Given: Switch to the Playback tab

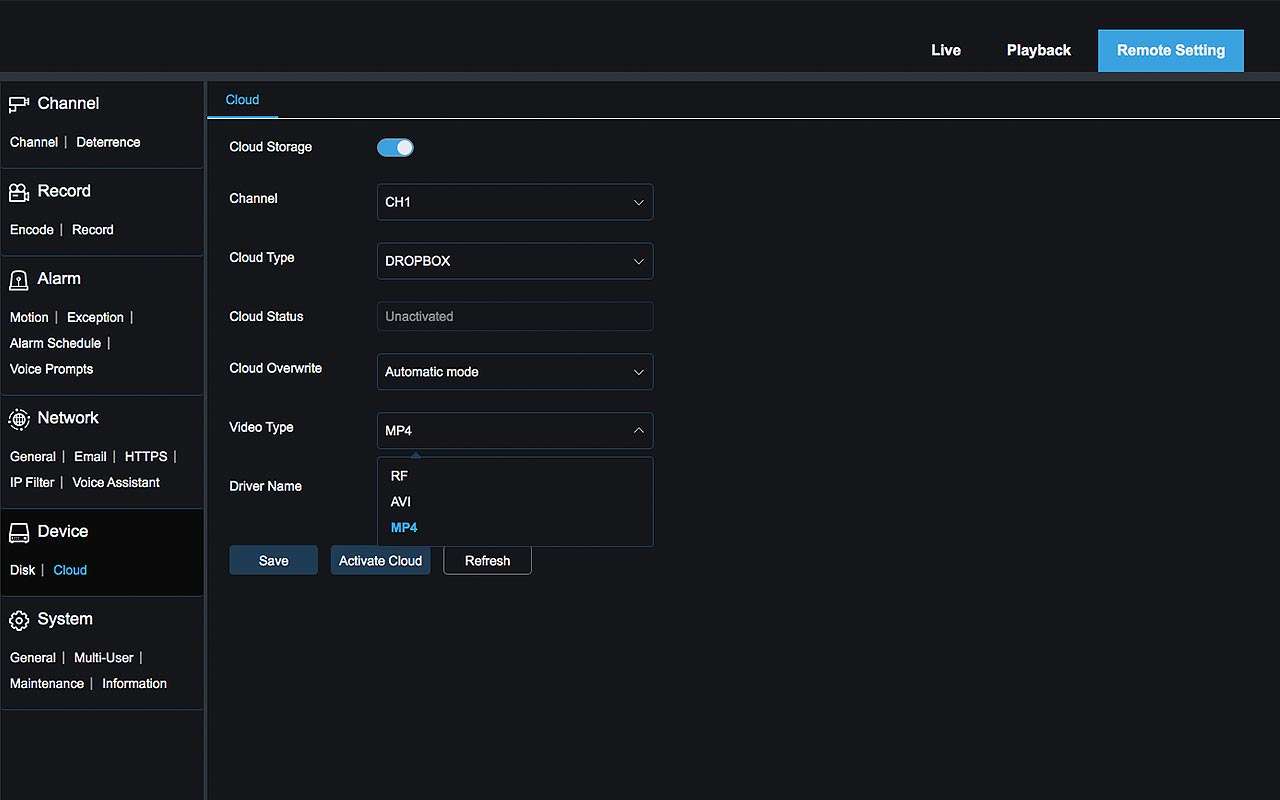Looking at the screenshot, I should pyautogui.click(x=1038, y=51).
